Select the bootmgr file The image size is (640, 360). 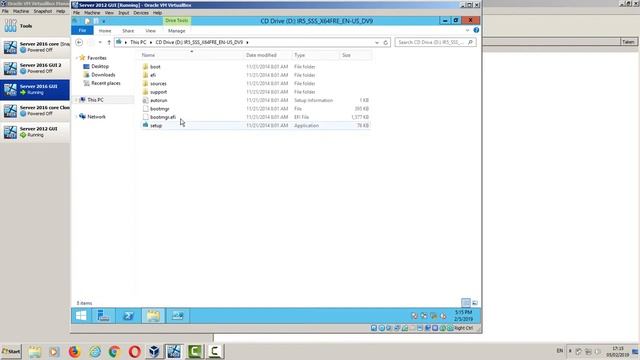160,109
